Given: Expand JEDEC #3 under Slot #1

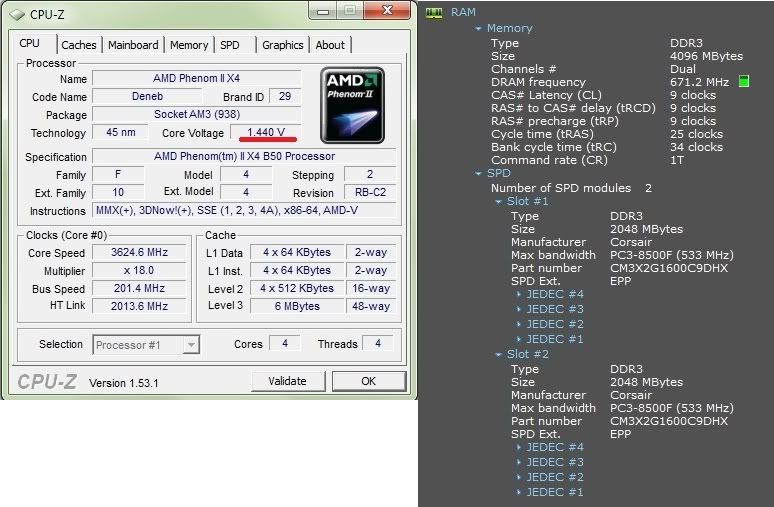Looking at the screenshot, I should [x=518, y=310].
